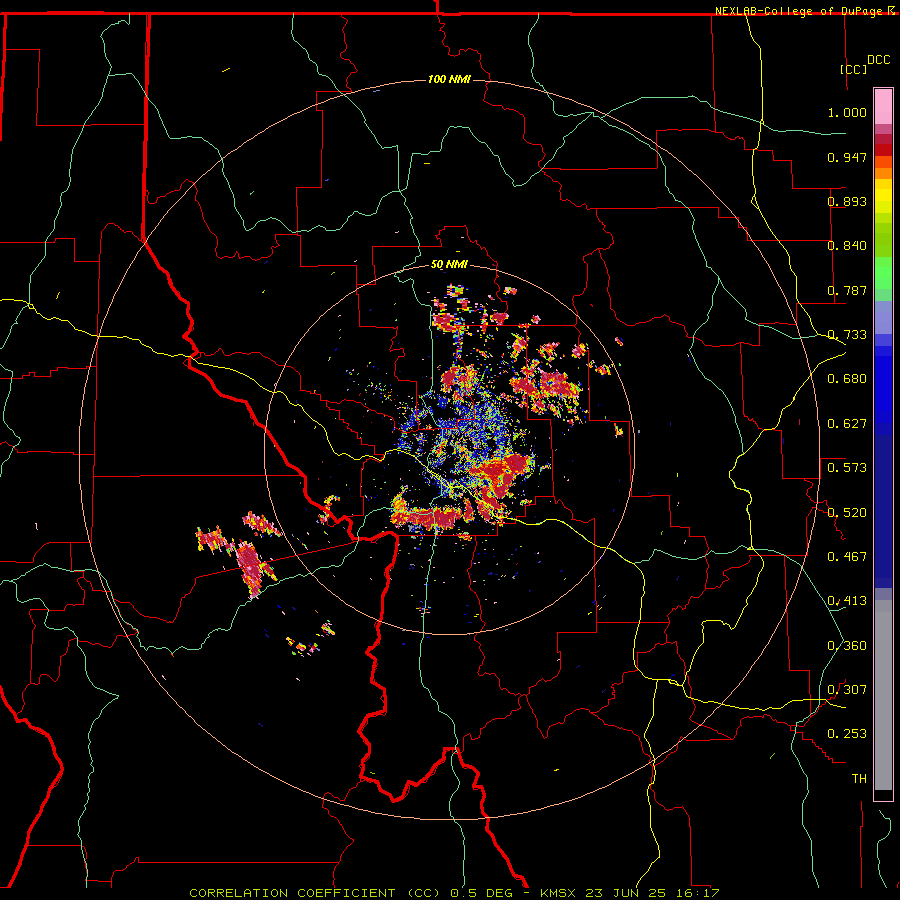
Task: Click the 0.840 scale value
Action: pos(847,246)
